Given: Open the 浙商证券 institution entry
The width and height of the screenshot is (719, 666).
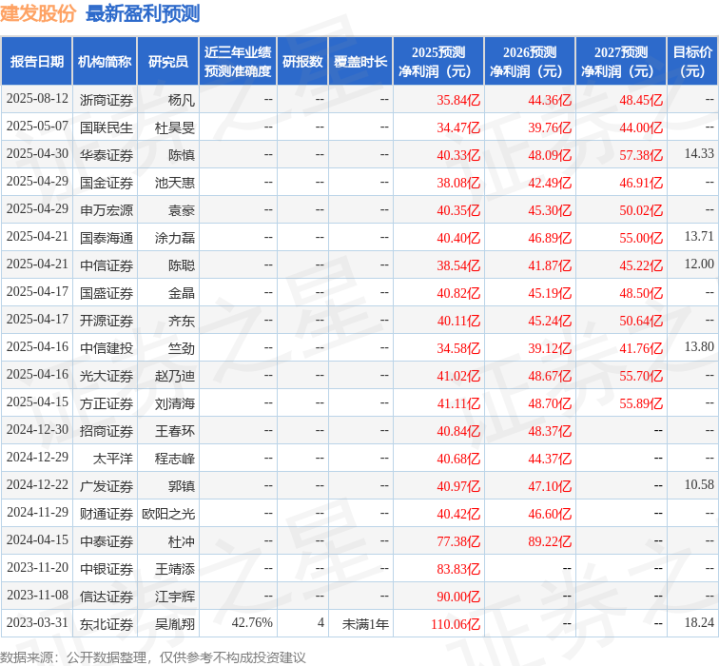Looking at the screenshot, I should tap(105, 100).
